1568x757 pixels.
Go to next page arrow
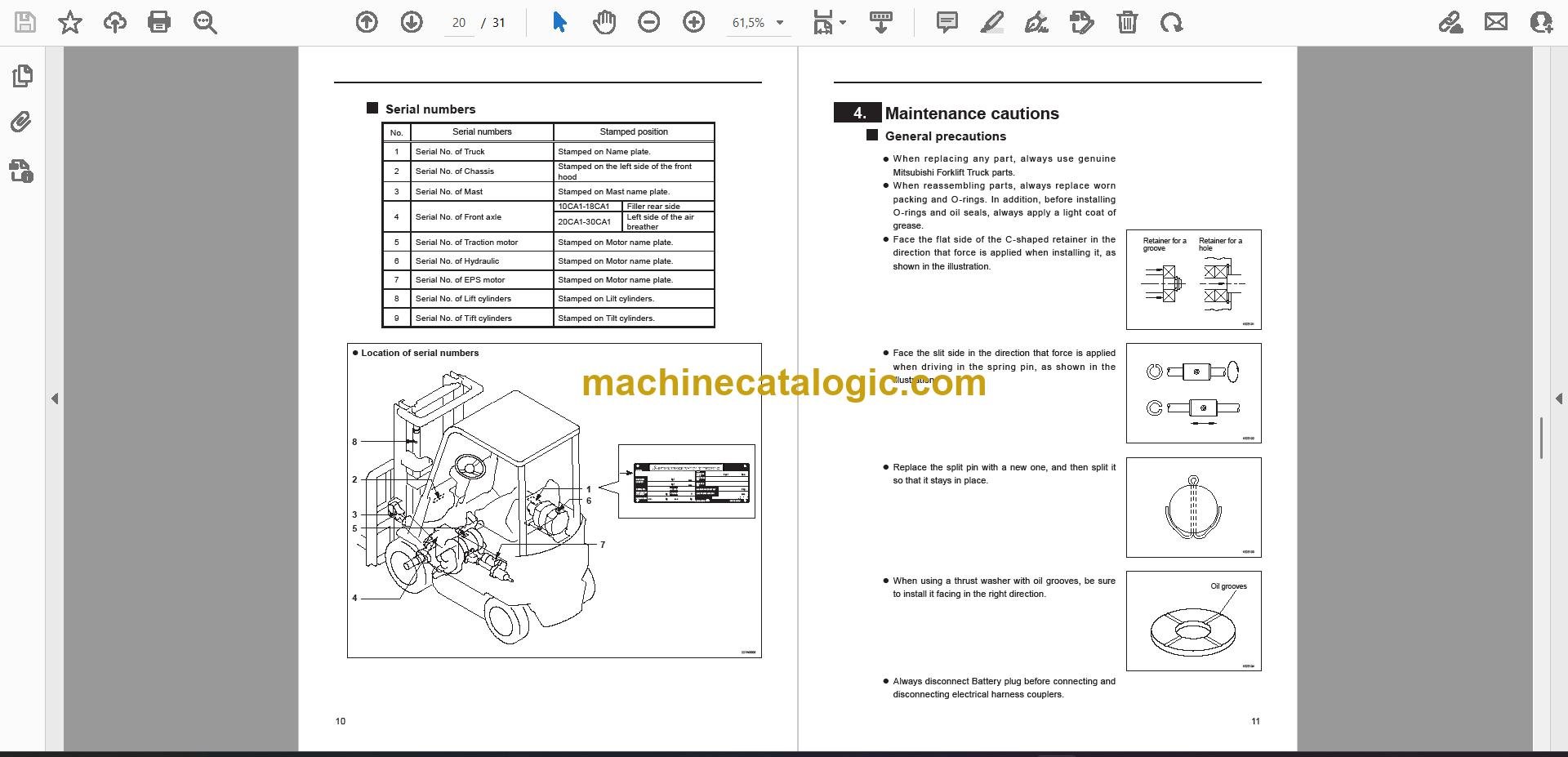412,22
